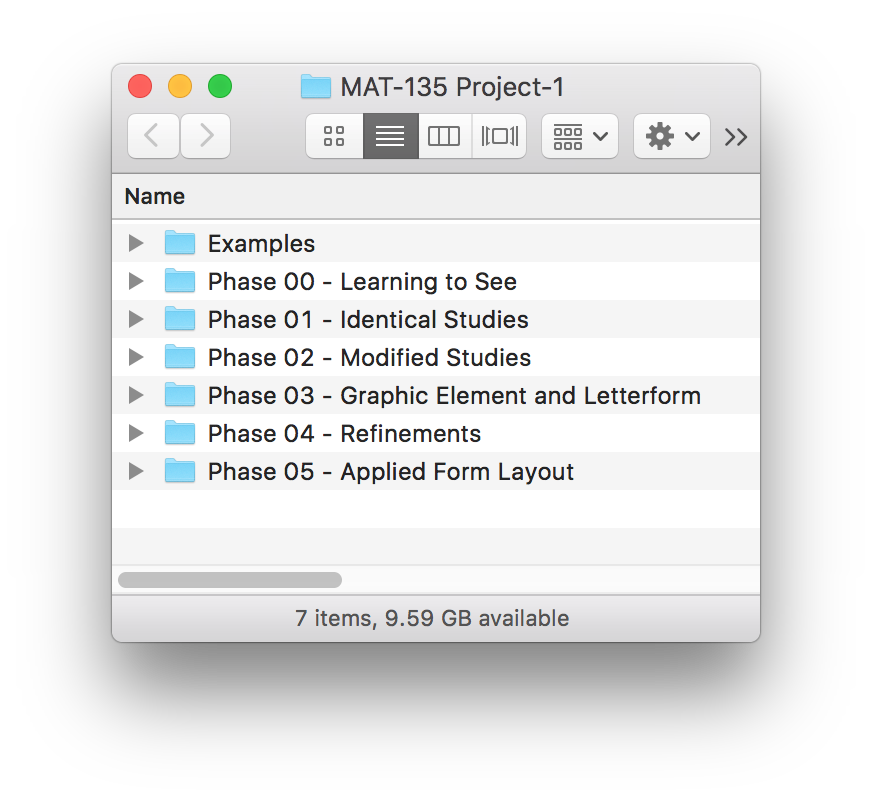The width and height of the screenshot is (872, 802).
Task: Open the Action gear menu
Action: pos(672,136)
